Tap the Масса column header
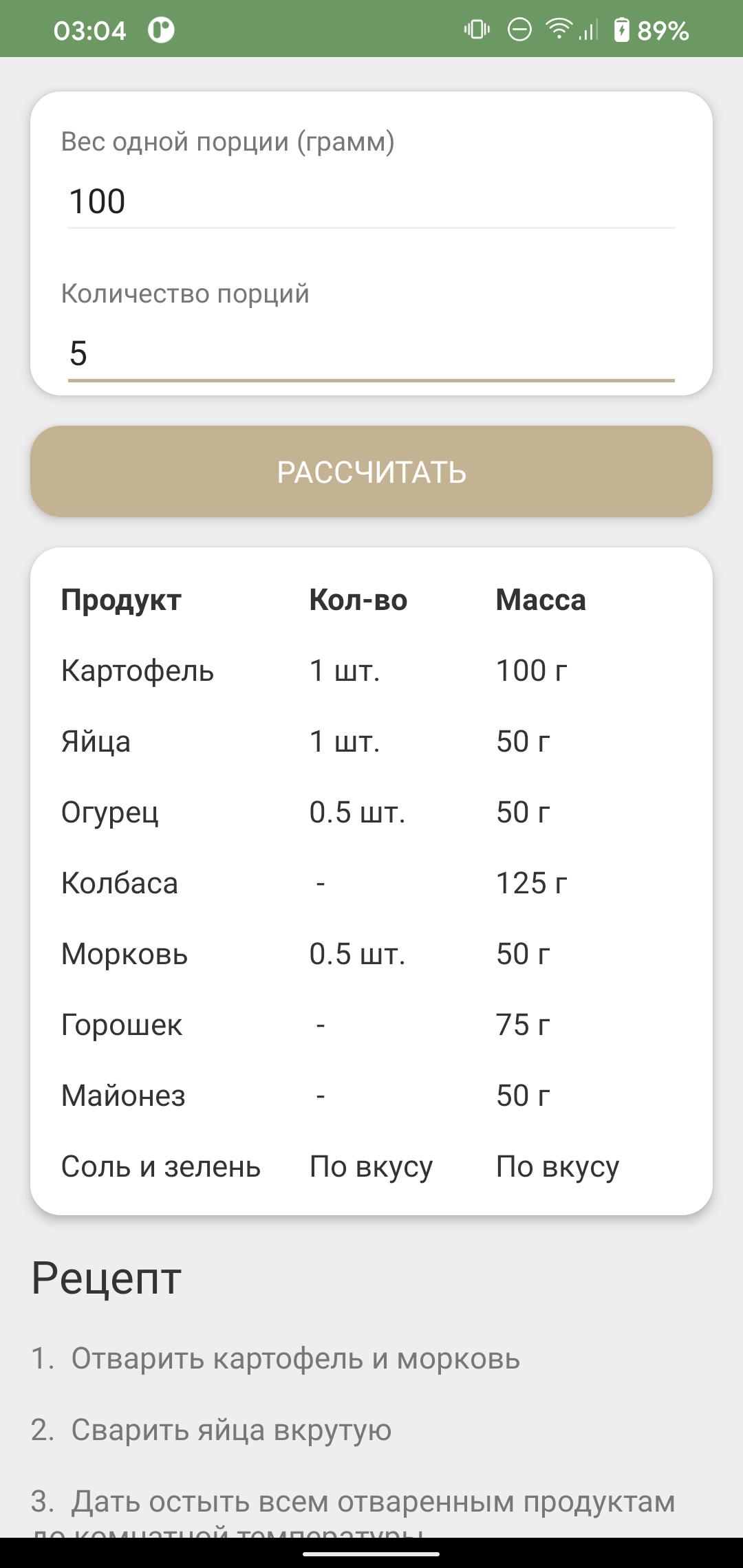This screenshot has height=1568, width=743. (x=541, y=600)
